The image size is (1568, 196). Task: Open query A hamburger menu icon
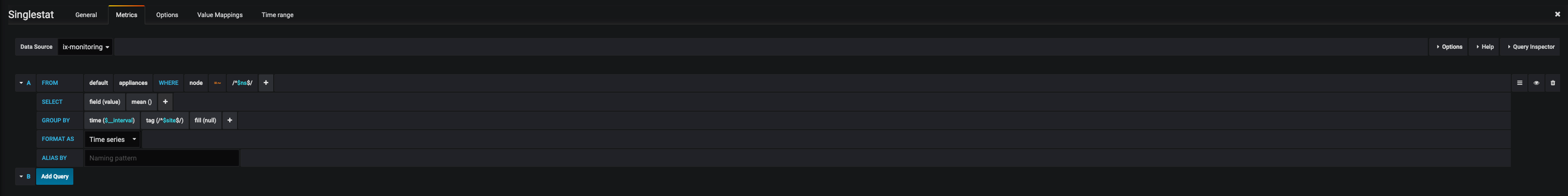point(1519,82)
